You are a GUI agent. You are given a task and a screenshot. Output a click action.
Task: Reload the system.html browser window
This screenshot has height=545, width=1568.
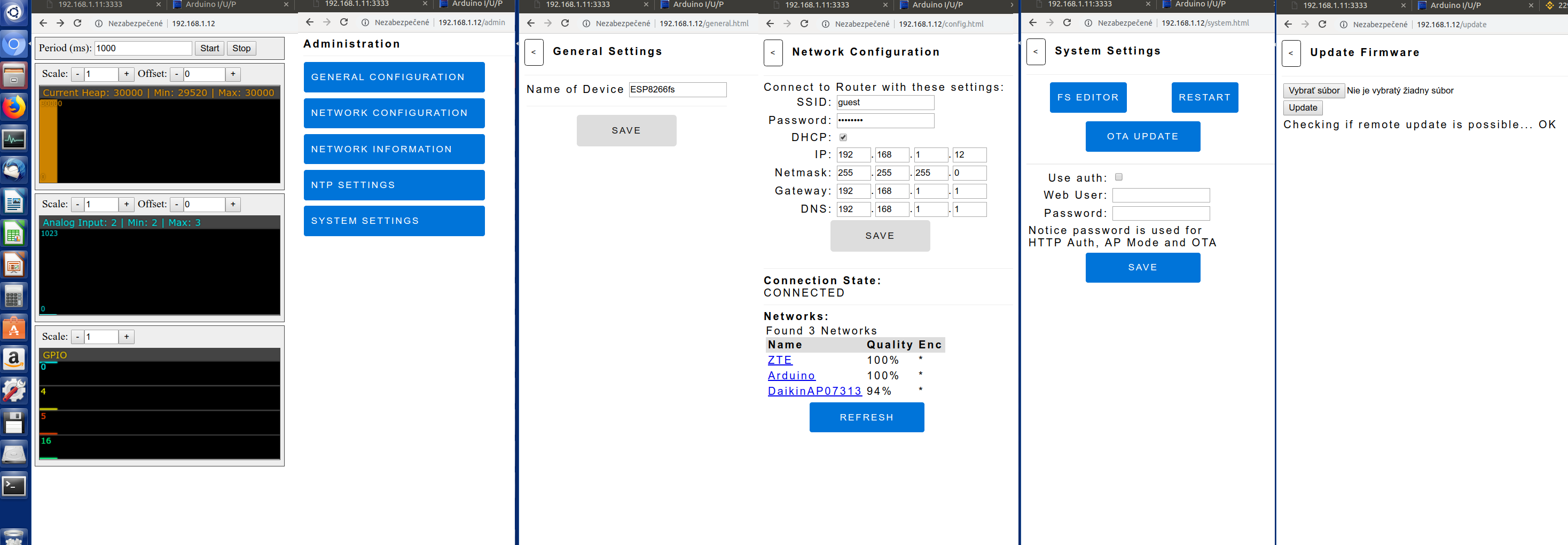[x=1067, y=23]
